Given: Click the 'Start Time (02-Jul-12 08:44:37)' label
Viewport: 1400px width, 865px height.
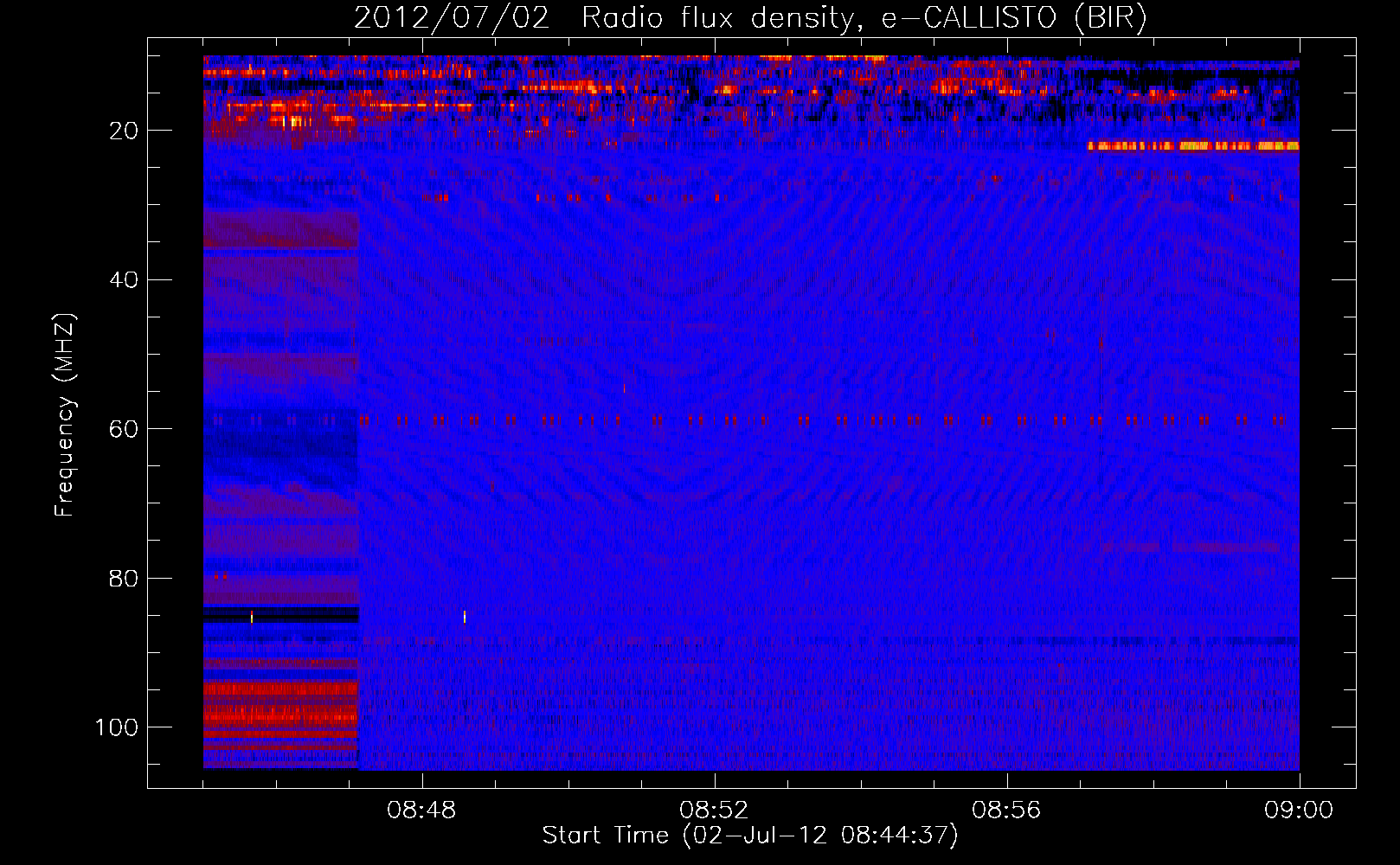Looking at the screenshot, I should coord(750,836).
